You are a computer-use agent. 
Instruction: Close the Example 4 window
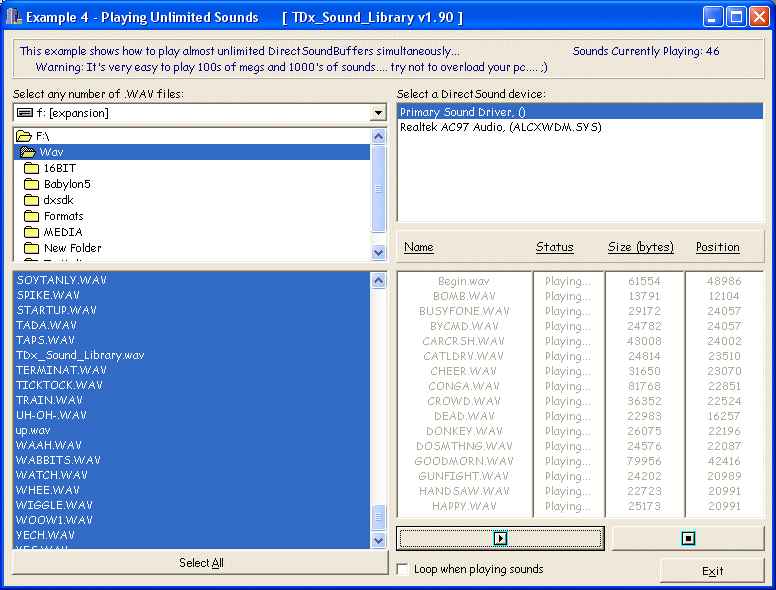[759, 17]
